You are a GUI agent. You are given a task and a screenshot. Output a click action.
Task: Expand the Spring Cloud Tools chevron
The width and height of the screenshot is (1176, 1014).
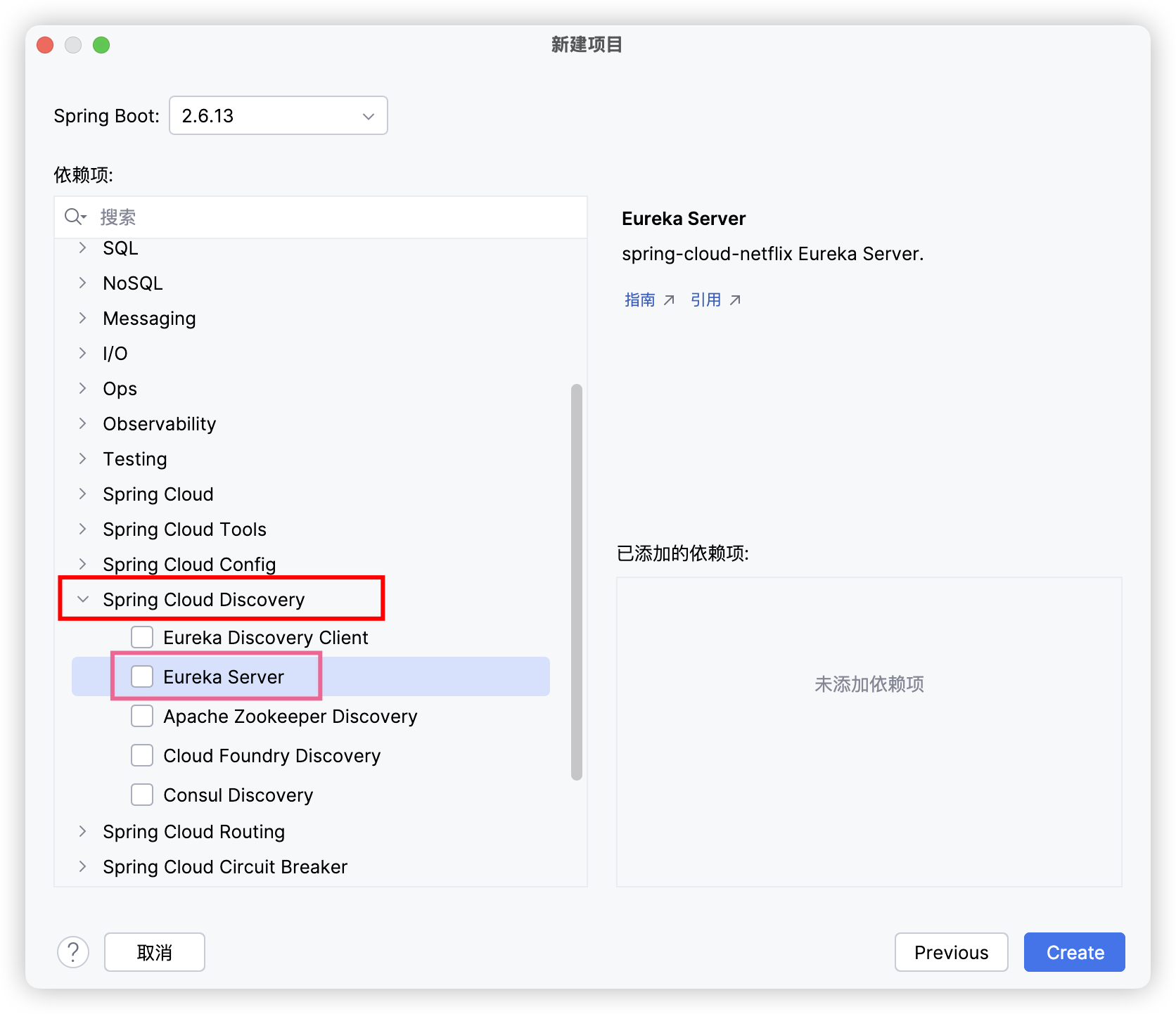[x=83, y=529]
